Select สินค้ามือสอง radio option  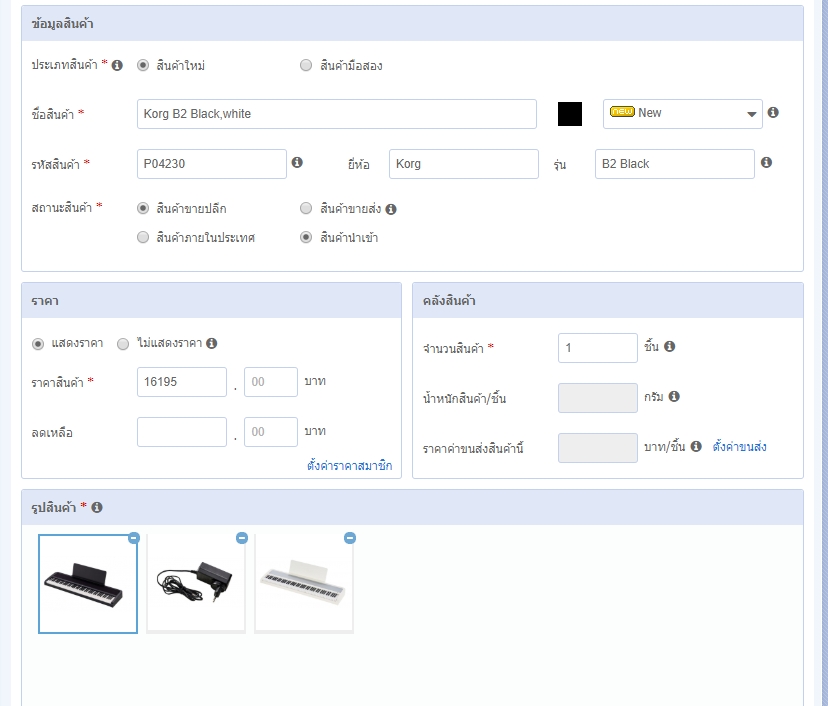click(306, 66)
